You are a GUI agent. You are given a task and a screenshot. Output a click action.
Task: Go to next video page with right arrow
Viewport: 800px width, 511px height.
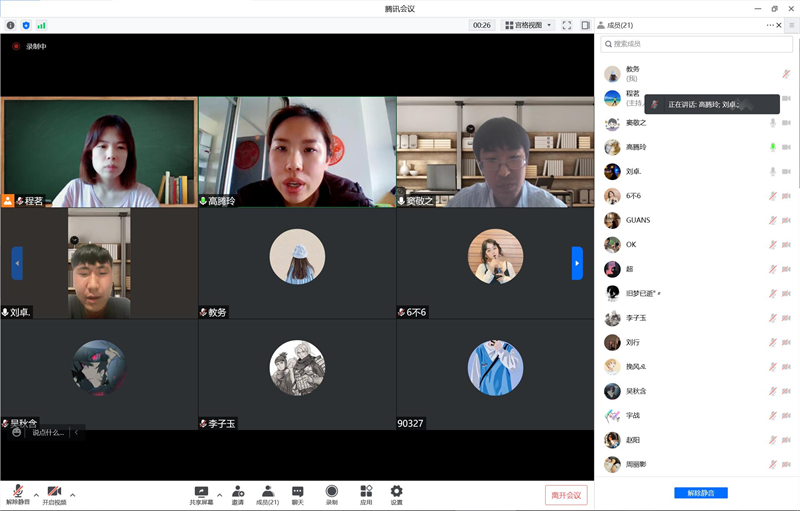pos(577,263)
